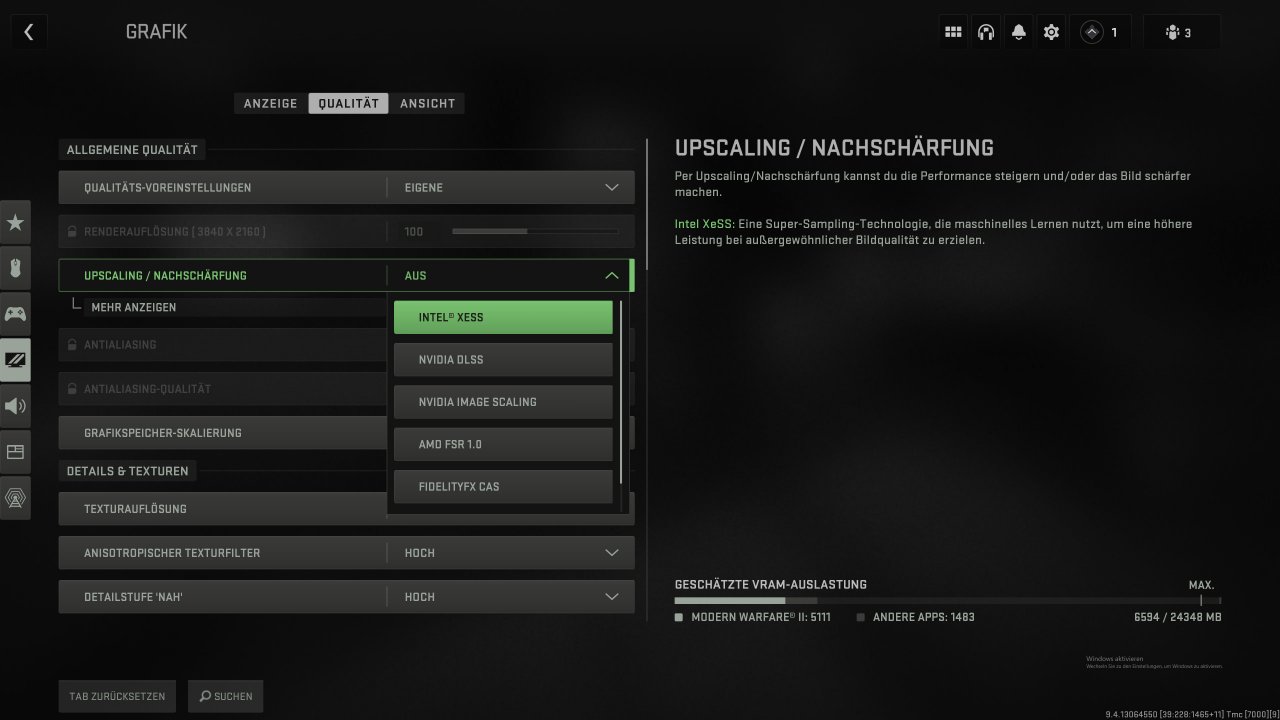Click the settings list scrollbar
The image size is (1280, 720).
click(646, 205)
